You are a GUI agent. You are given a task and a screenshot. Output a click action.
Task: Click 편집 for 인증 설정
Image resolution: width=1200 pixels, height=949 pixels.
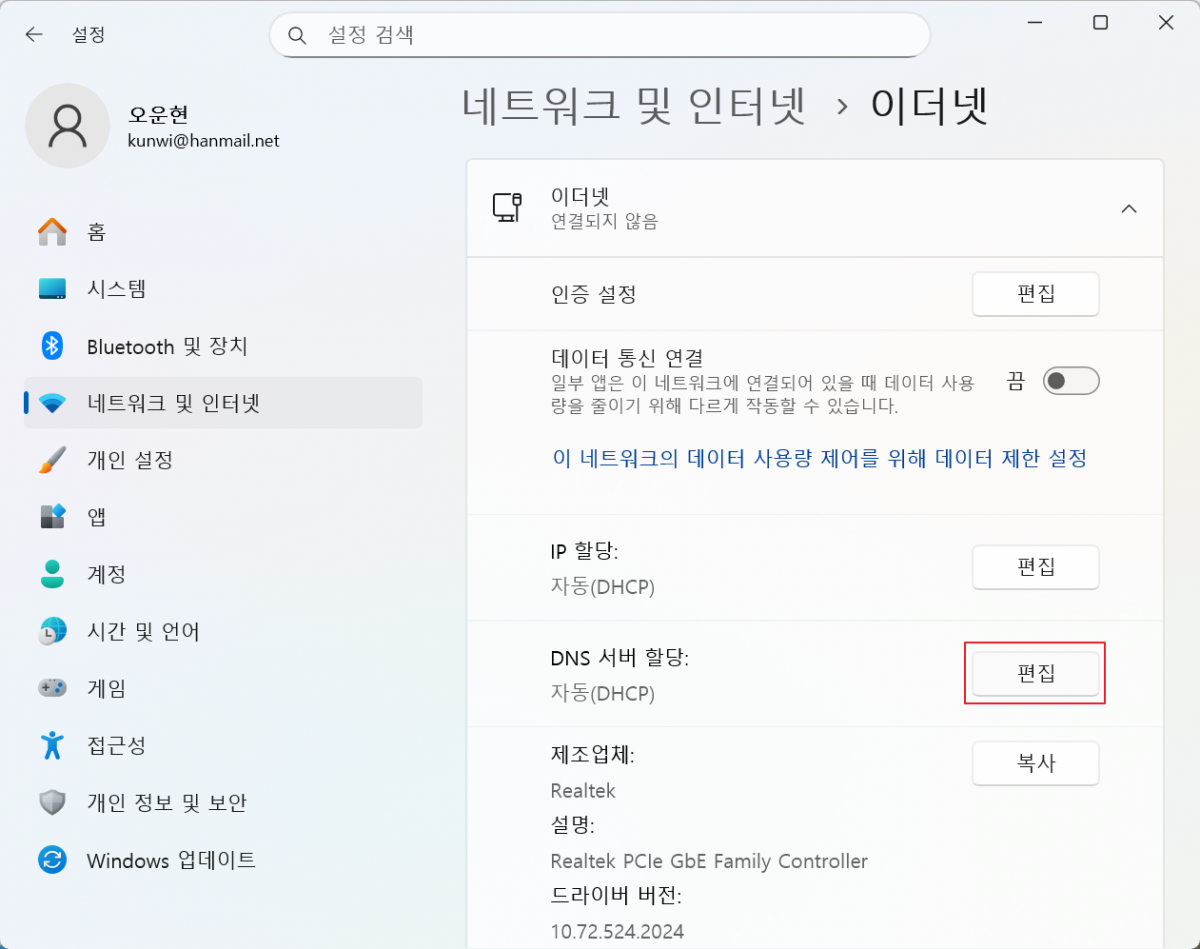click(x=1035, y=293)
